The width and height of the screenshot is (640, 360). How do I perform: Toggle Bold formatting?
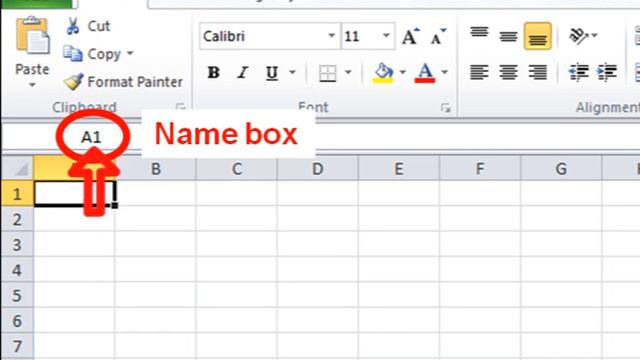pyautogui.click(x=213, y=73)
